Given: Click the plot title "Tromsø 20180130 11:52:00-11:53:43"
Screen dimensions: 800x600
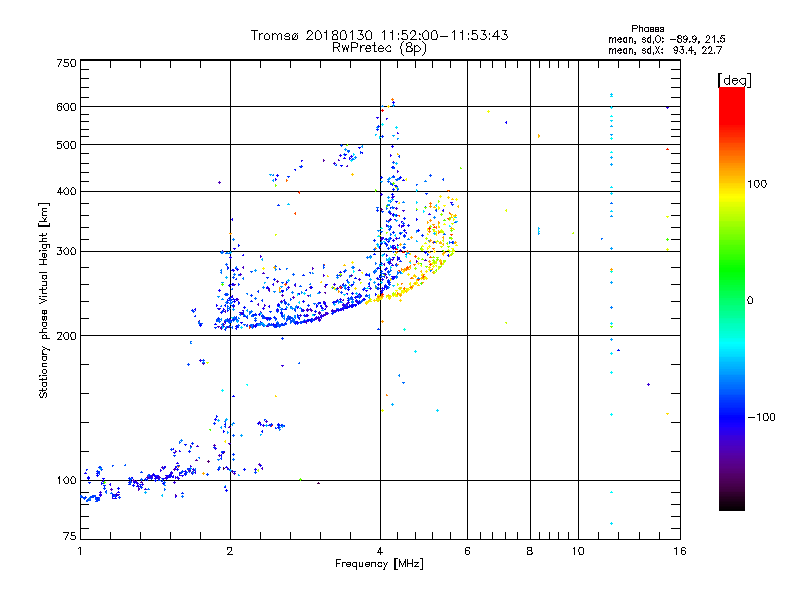Looking at the screenshot, I should (x=379, y=35).
